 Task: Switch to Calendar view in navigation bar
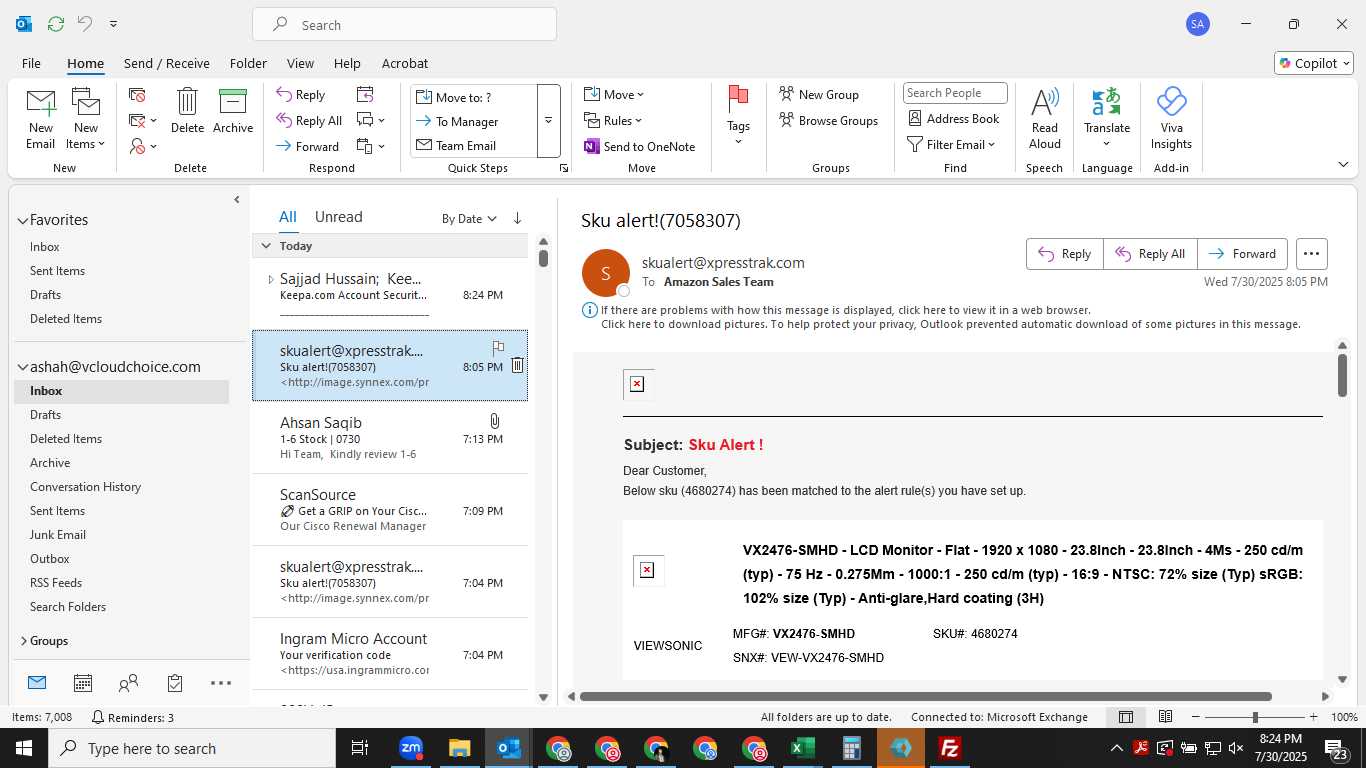click(83, 683)
